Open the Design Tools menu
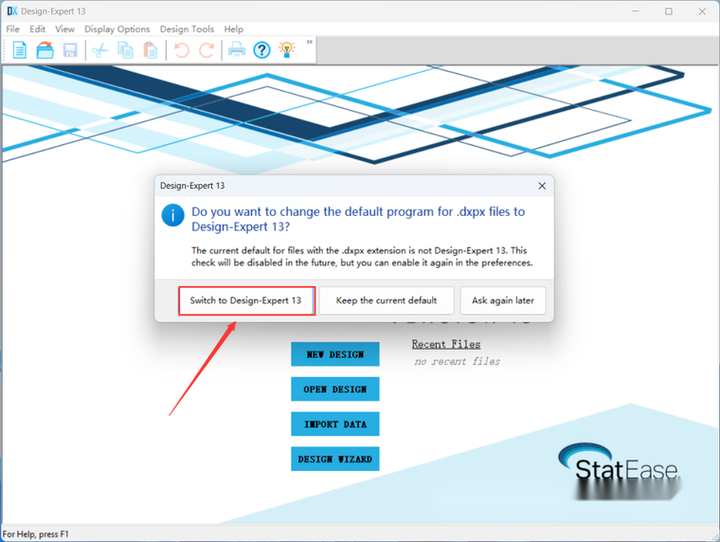Screen dimensions: 720x542 pos(187,29)
